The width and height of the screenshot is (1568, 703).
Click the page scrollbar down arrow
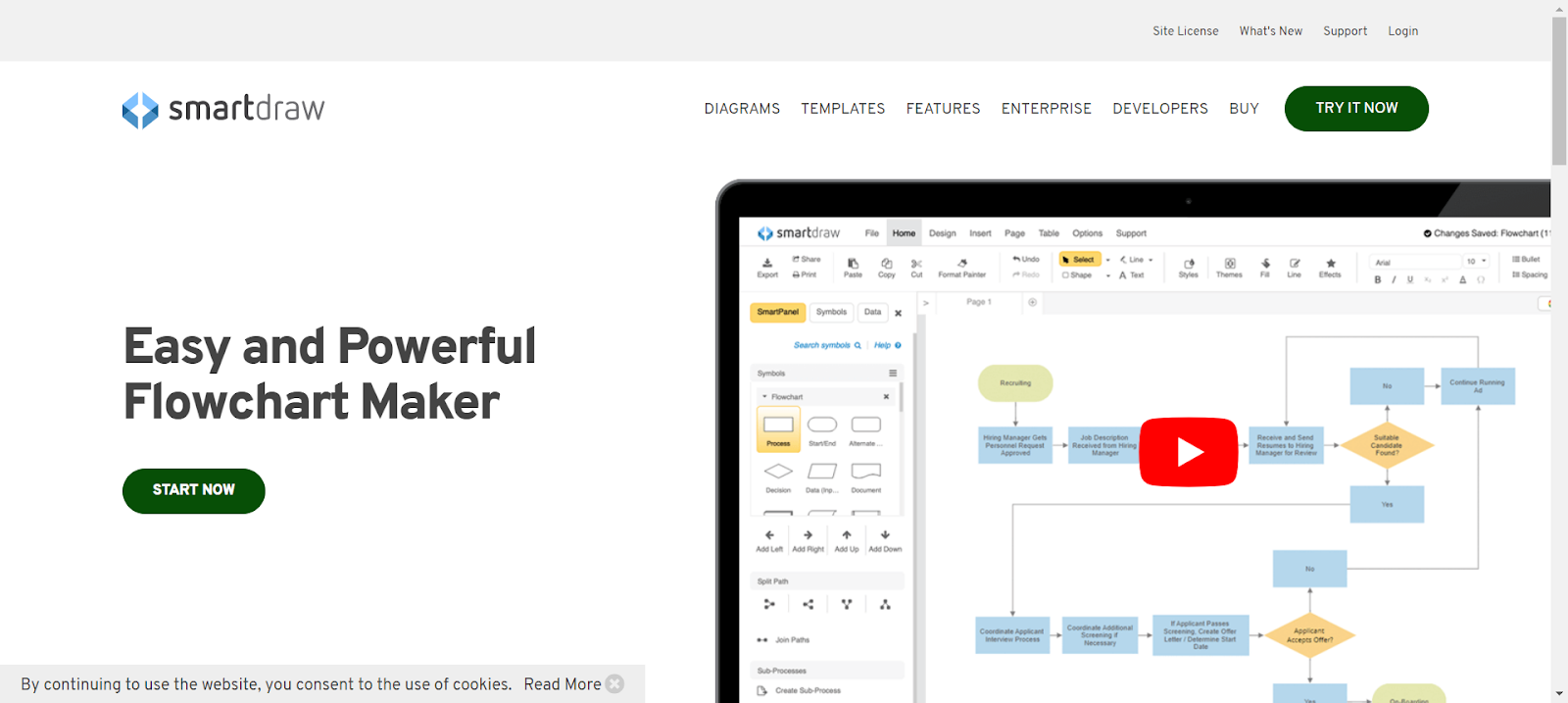coord(1559,694)
